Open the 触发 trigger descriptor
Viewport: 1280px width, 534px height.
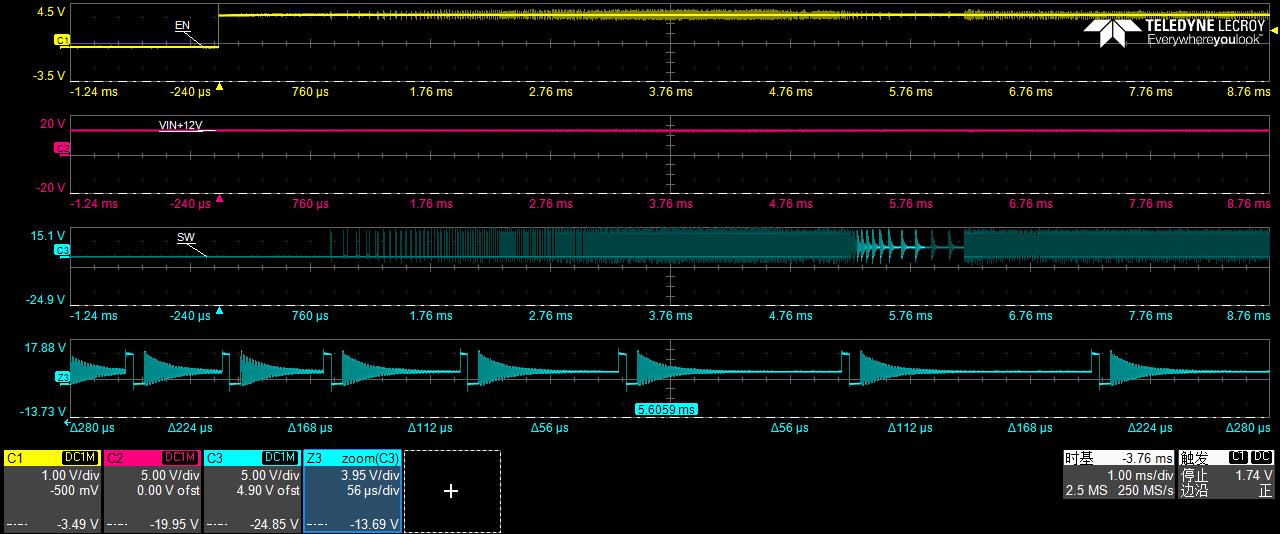tap(1227, 475)
